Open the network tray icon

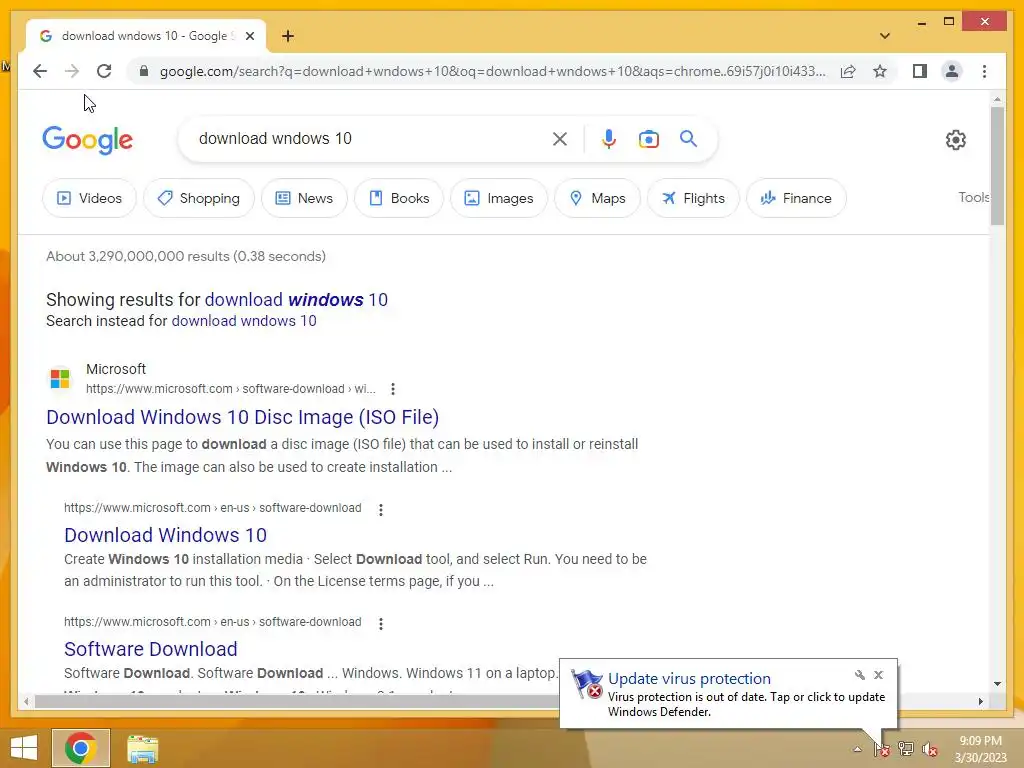905,748
